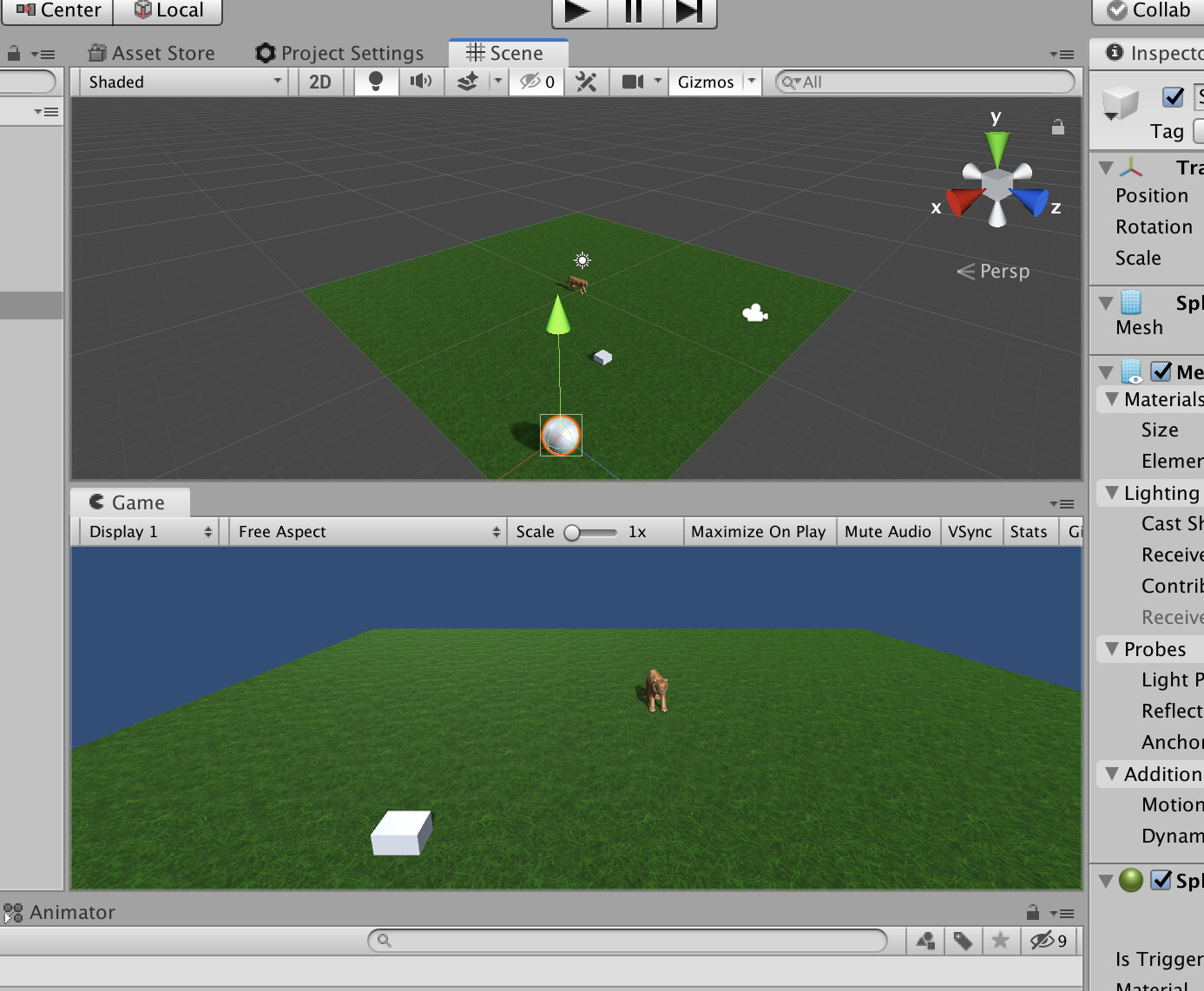Uncheck the Mesh Renderer enabled checkbox
Image resolution: width=1204 pixels, height=991 pixels.
click(1159, 371)
